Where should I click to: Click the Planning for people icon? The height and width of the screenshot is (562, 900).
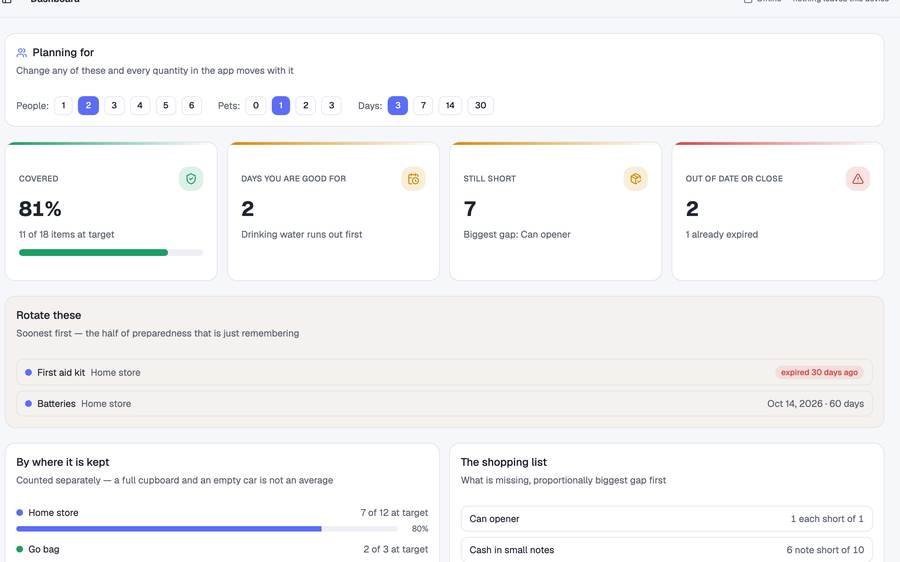[22, 53]
